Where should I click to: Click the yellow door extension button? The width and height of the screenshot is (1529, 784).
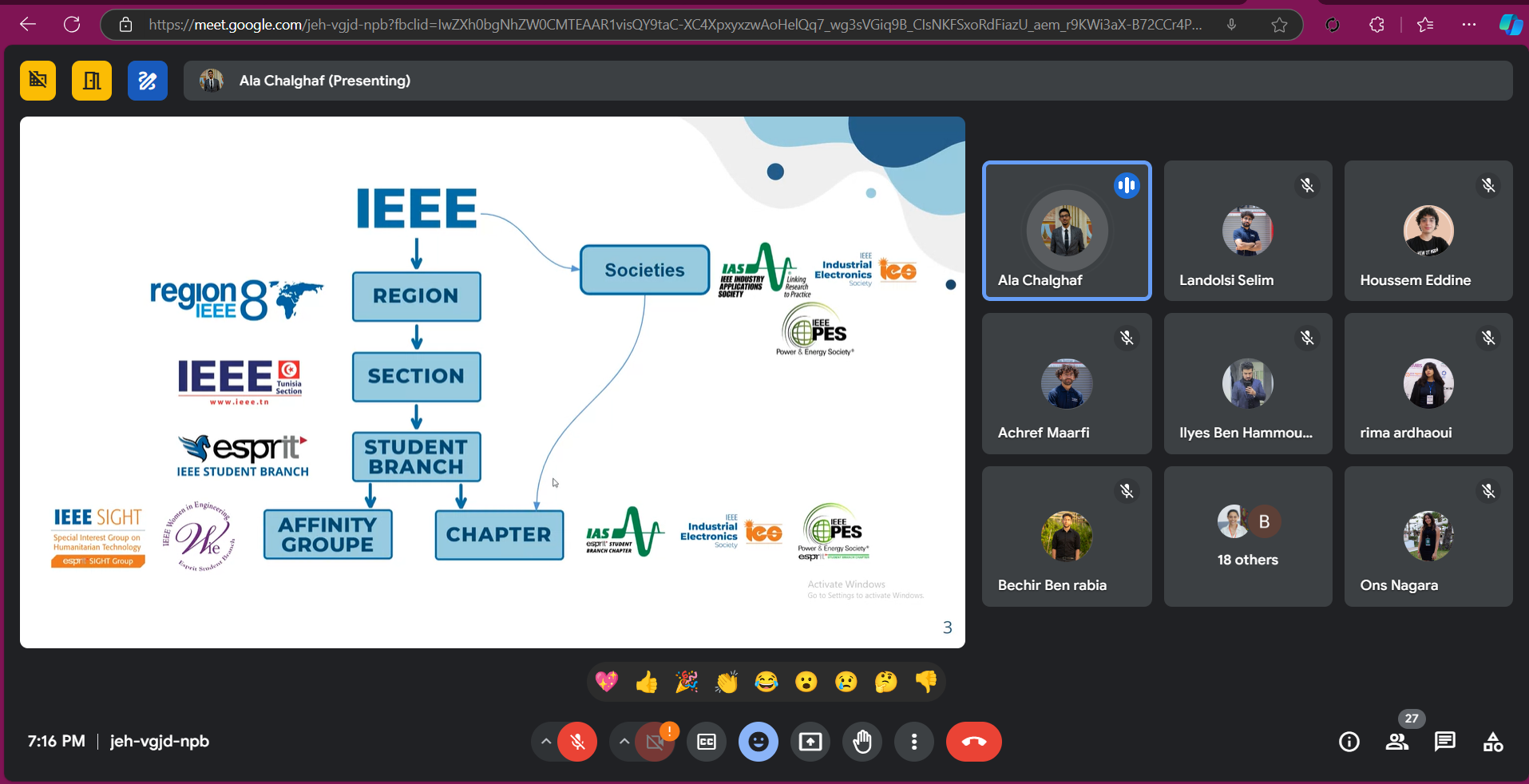coord(92,81)
